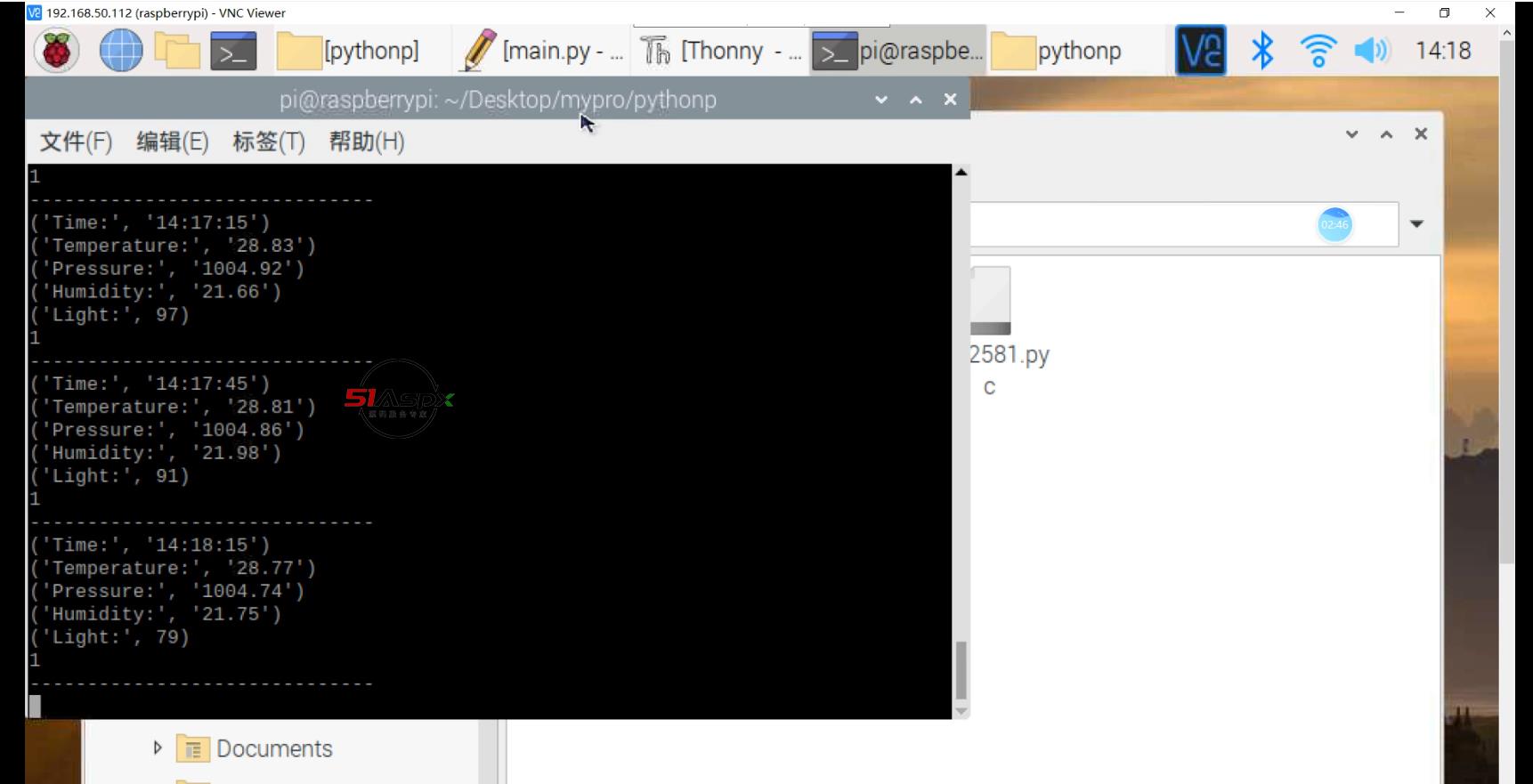Screen dimensions: 1533x784
Task: Open the VNC Server tray icon
Action: 1200,50
